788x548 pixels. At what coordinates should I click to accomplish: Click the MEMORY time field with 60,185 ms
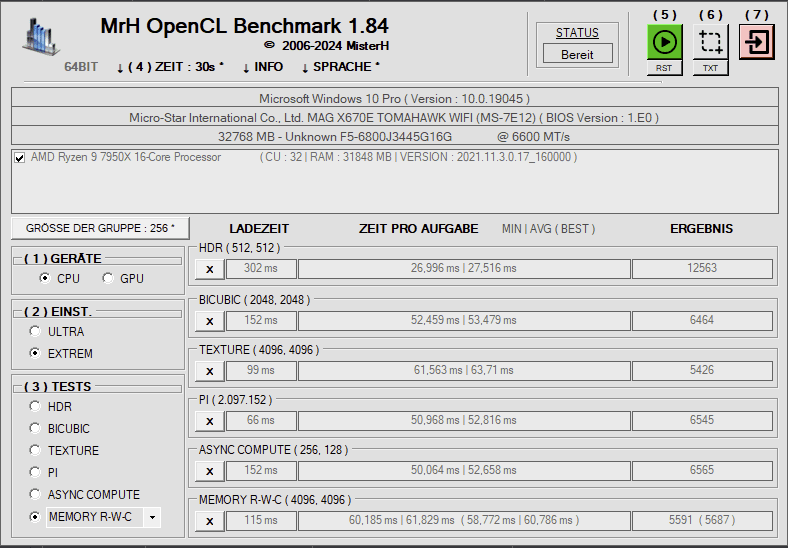pyautogui.click(x=464, y=520)
